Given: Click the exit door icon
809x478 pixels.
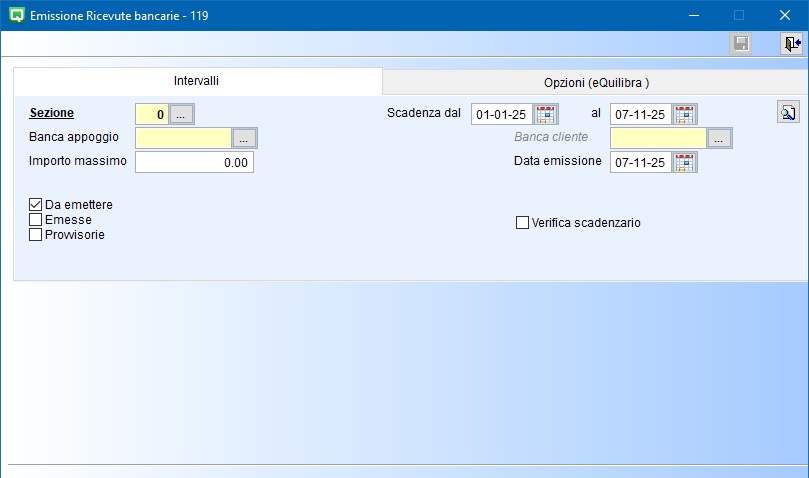Looking at the screenshot, I should click(x=792, y=44).
